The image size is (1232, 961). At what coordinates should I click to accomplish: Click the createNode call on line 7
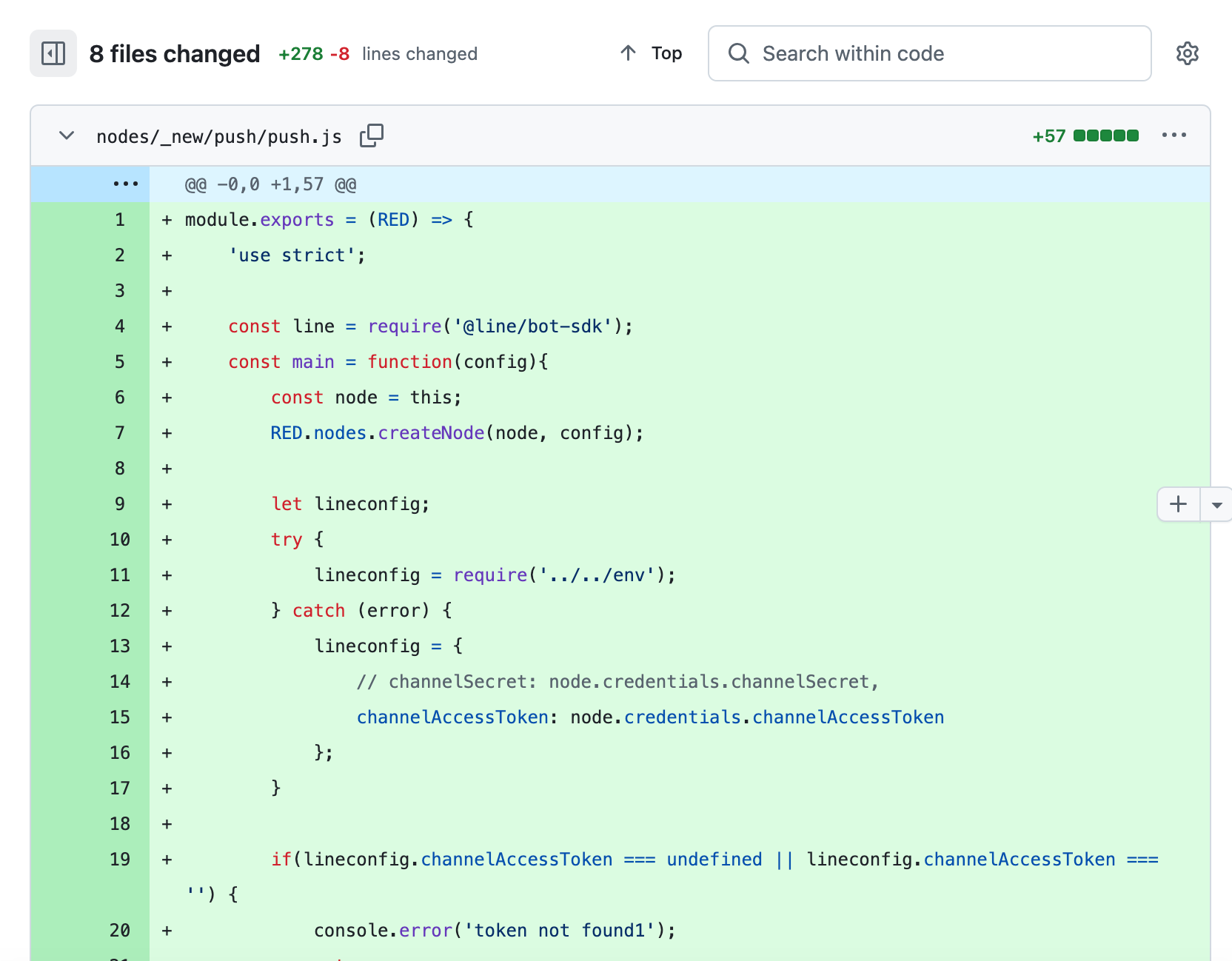pos(431,433)
